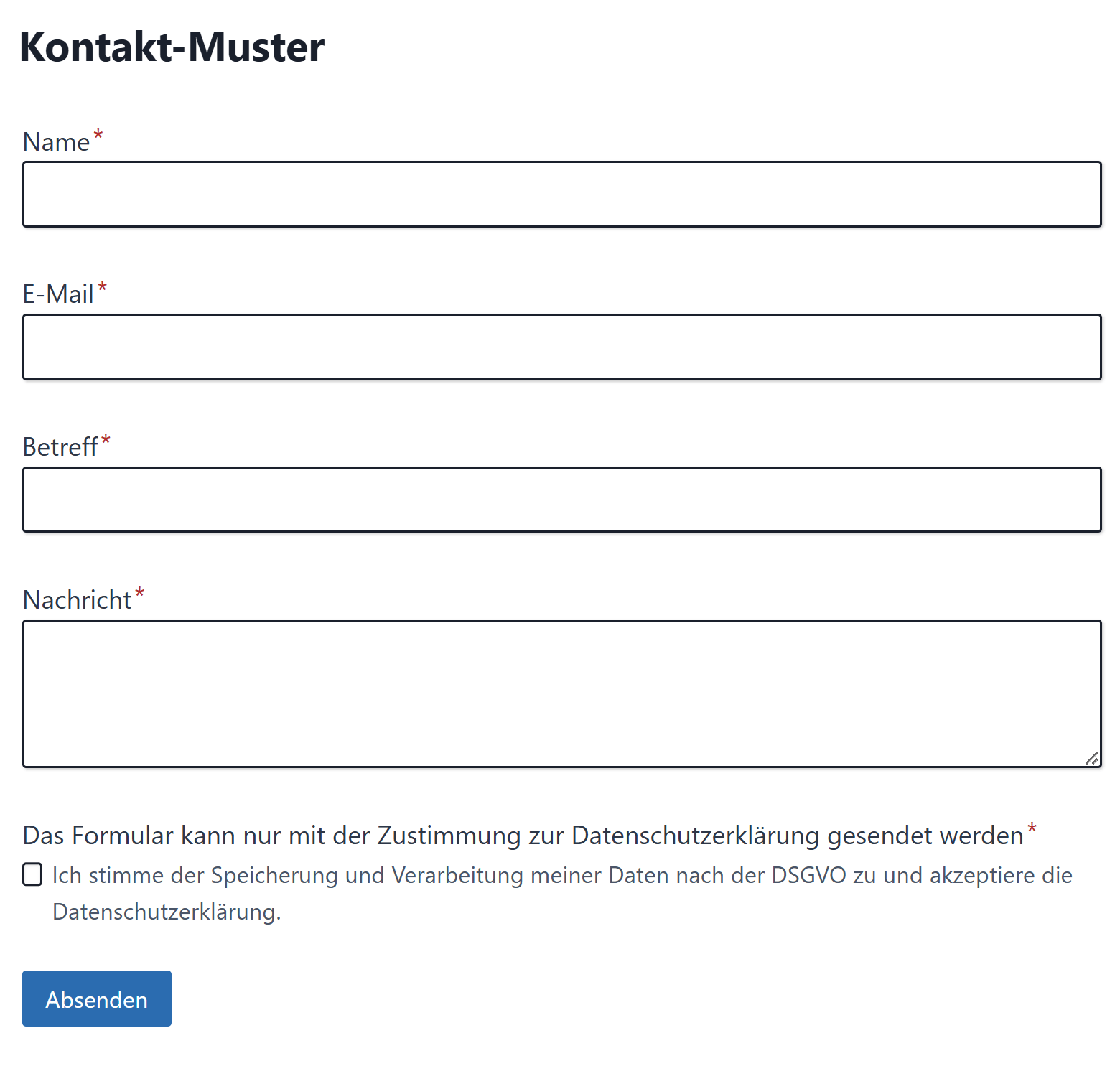Click the red asterisk after Betreff
This screenshot has height=1066, width=1120.
pos(106,441)
